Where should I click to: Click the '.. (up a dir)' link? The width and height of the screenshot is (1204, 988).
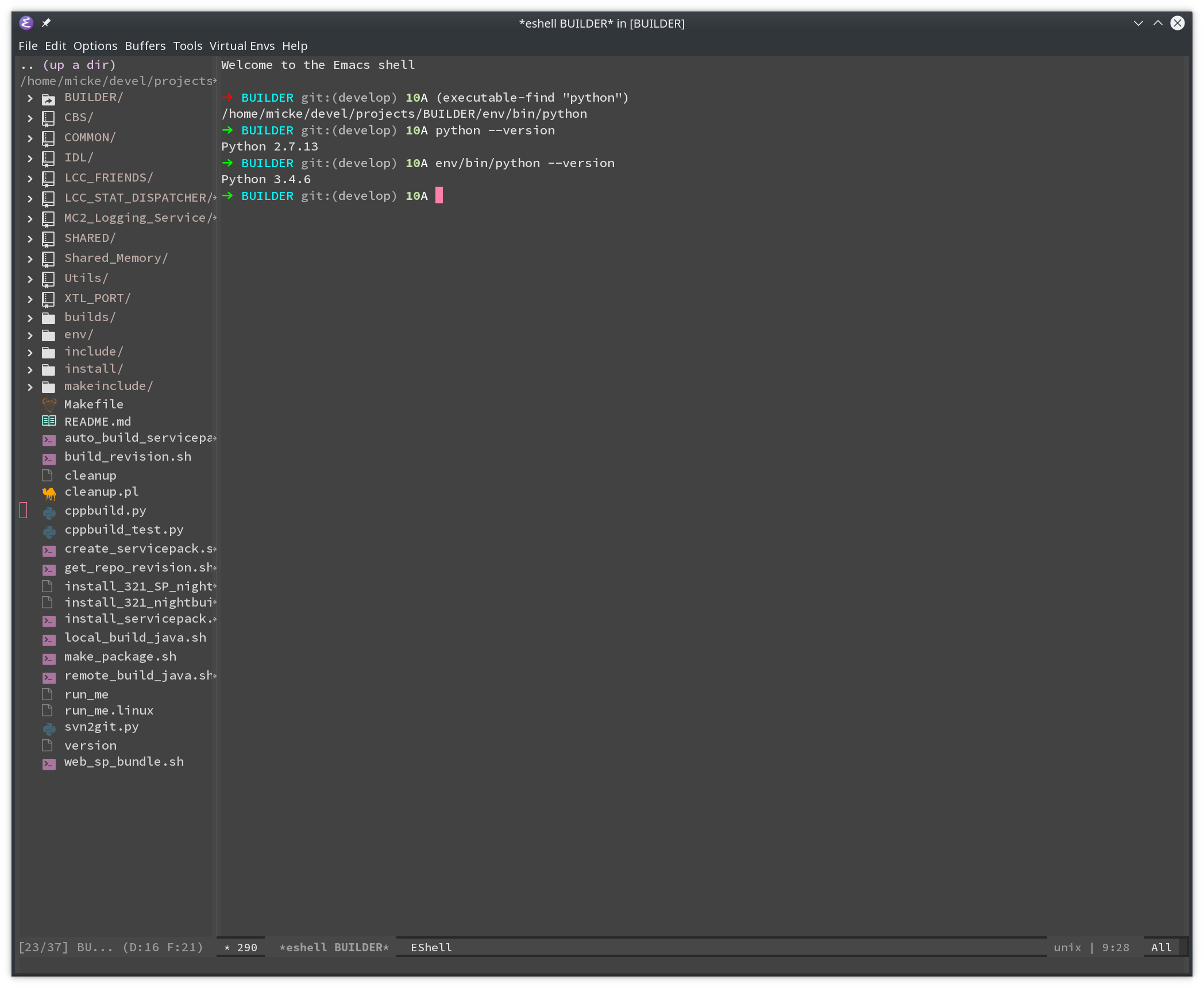67,65
